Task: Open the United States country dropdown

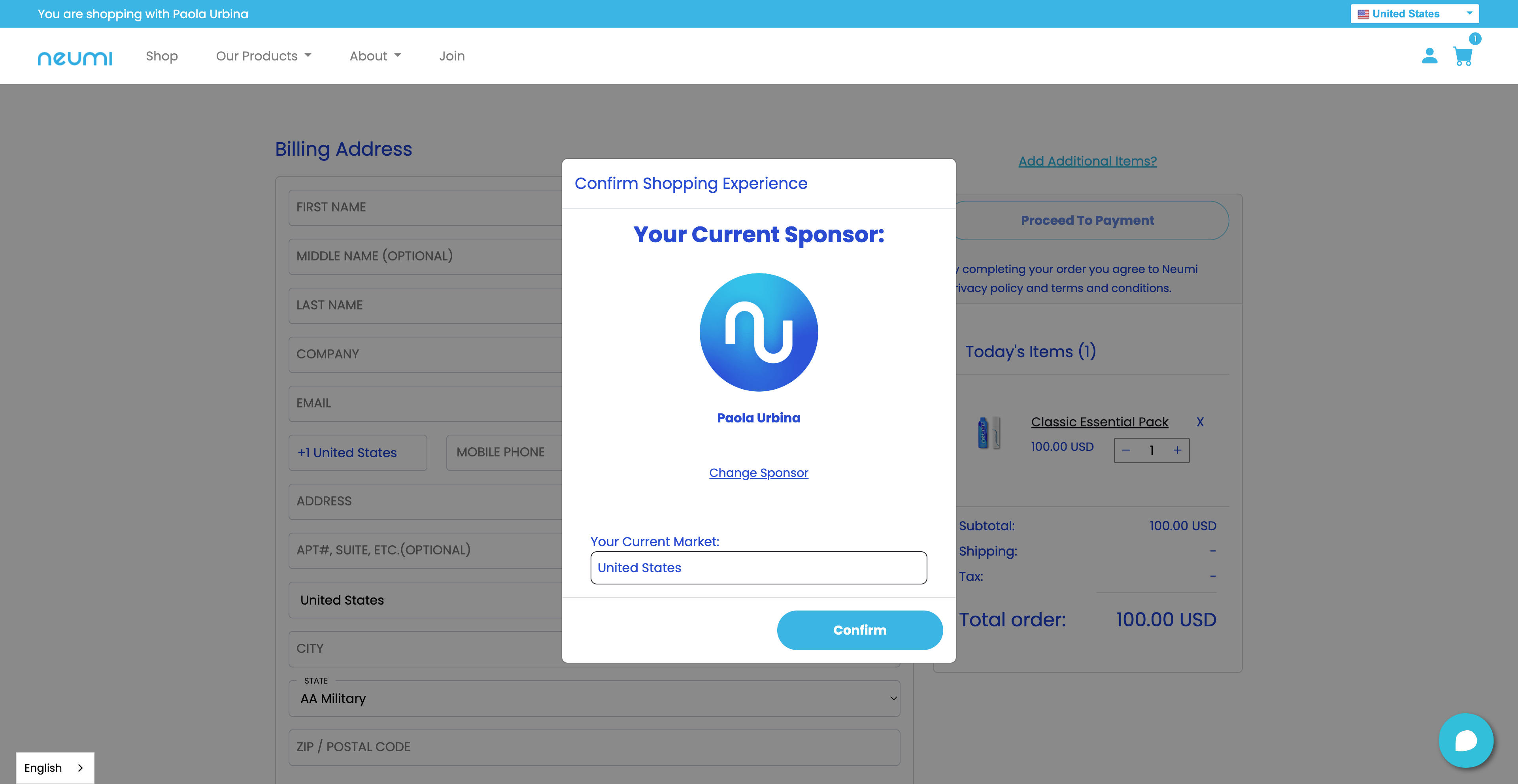Action: click(1414, 13)
